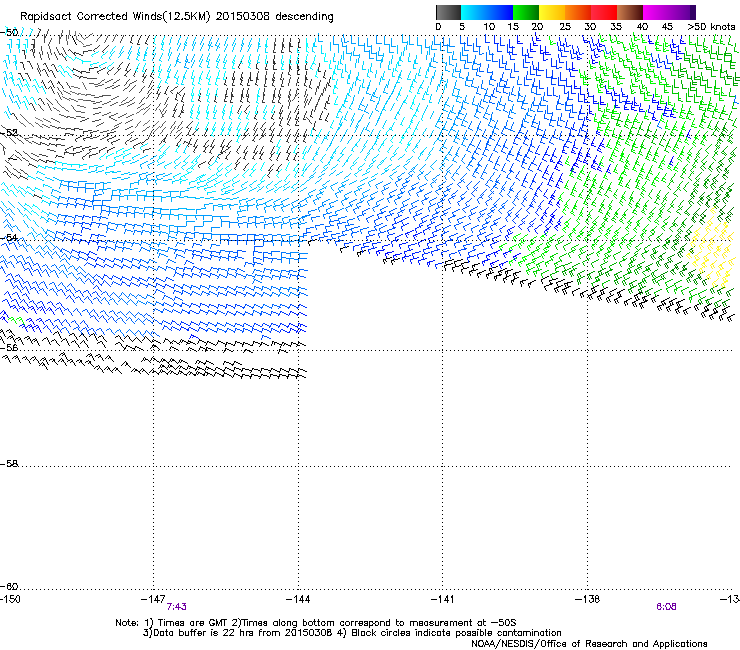Click the -60 latitude axis label

pyautogui.click(x=9, y=586)
